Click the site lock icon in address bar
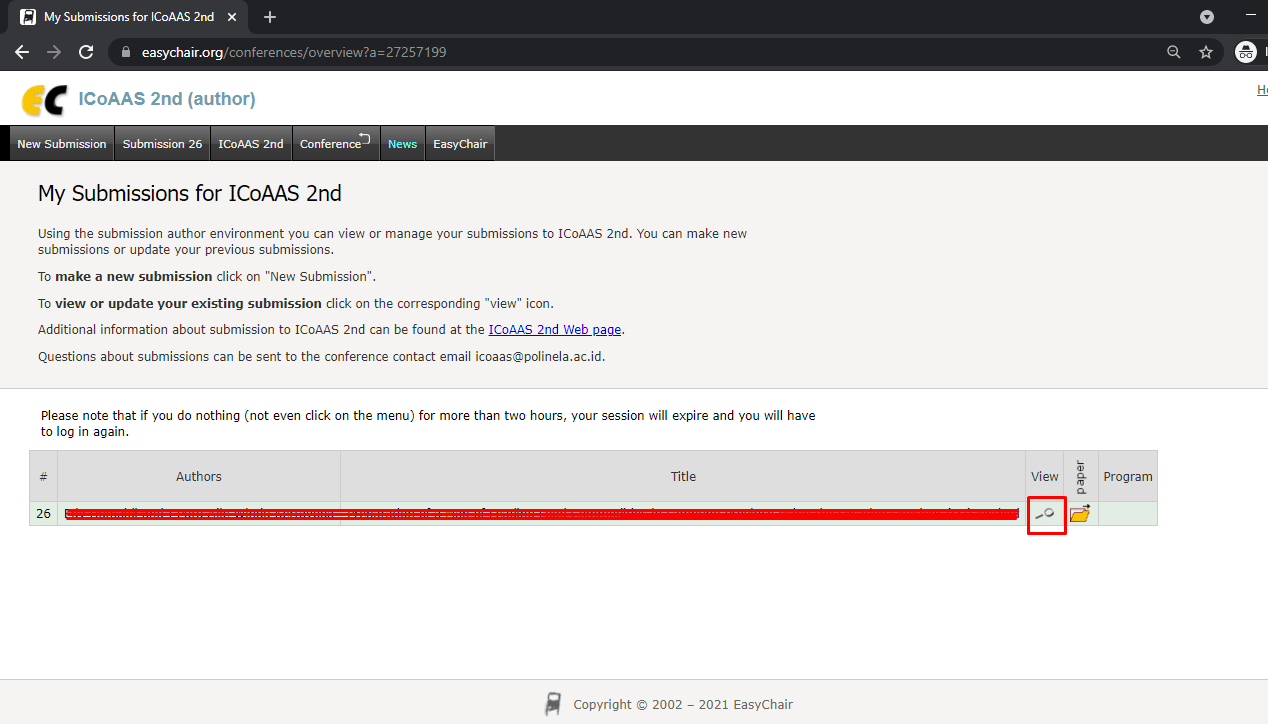This screenshot has width=1268, height=724. (x=126, y=52)
